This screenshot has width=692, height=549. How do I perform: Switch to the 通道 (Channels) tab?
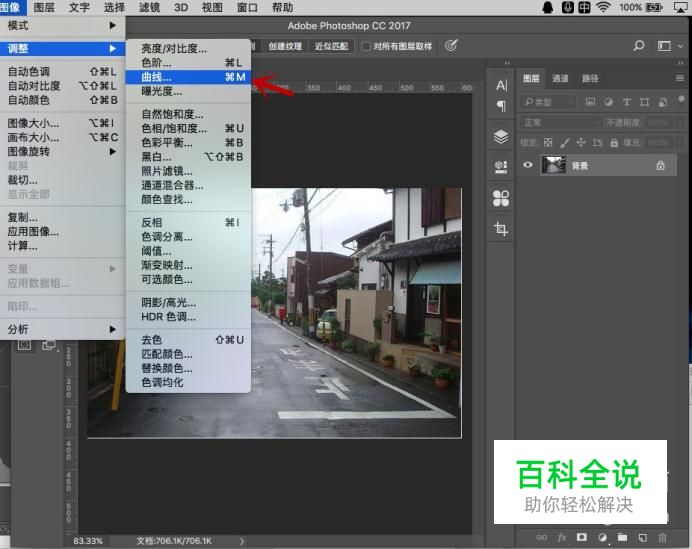(560, 79)
